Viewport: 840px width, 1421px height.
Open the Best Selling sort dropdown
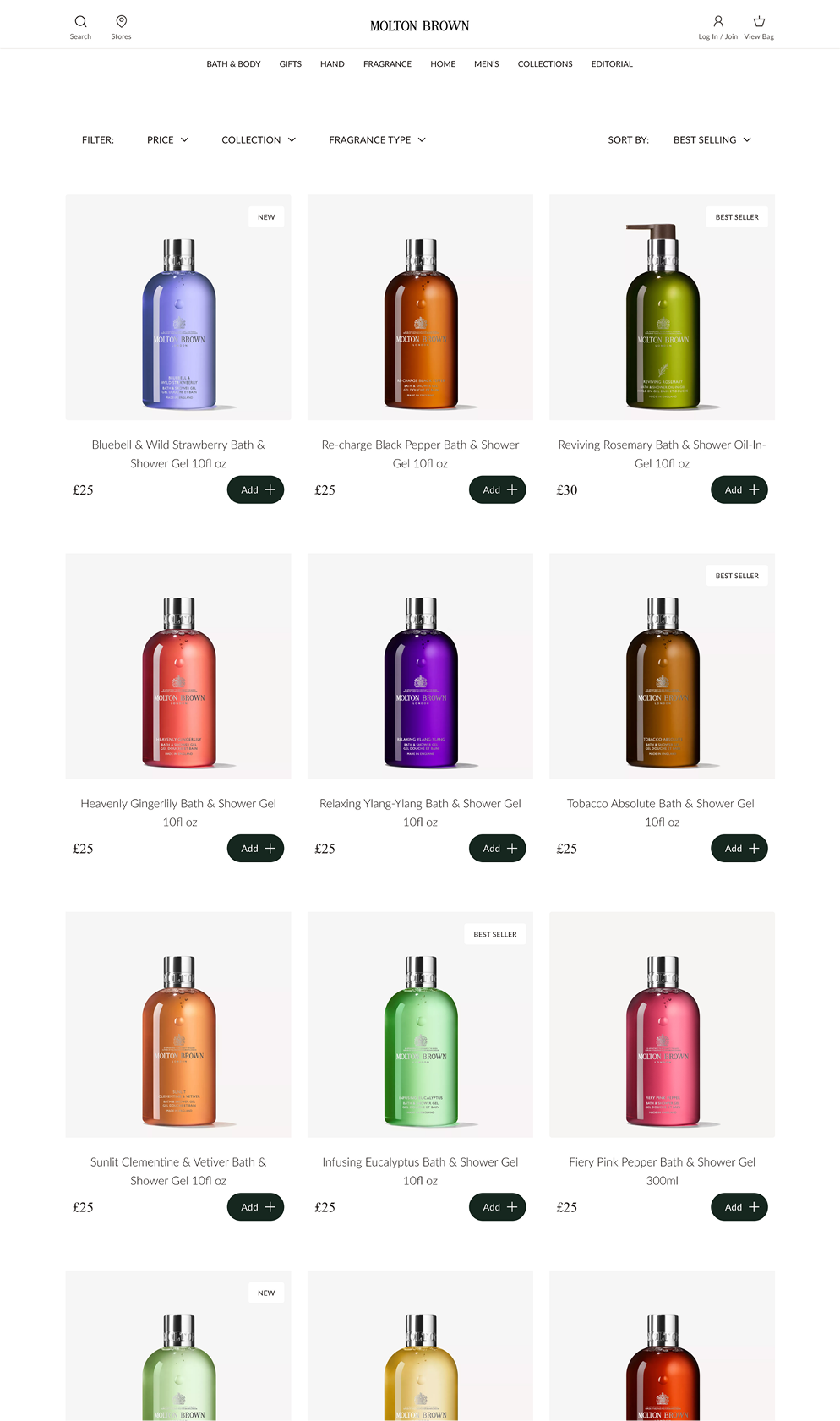[x=712, y=140]
